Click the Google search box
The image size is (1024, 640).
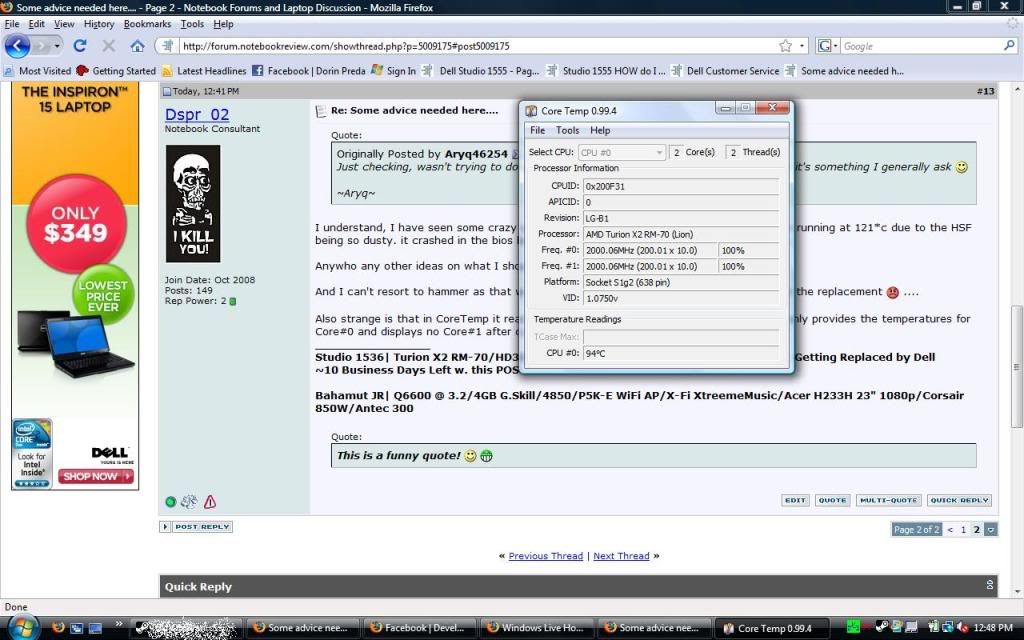coord(921,46)
